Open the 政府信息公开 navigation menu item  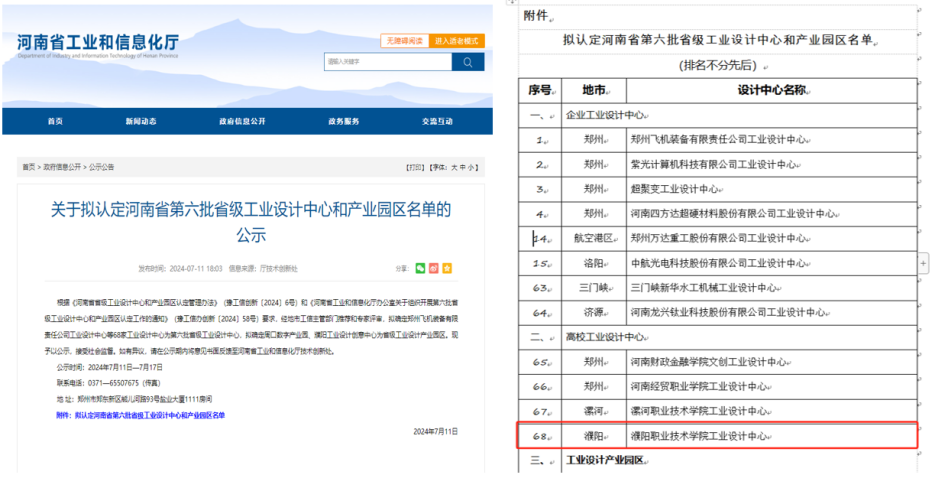(242, 121)
